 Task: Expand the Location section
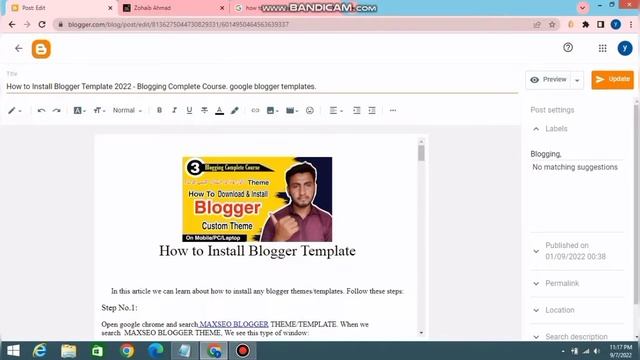[x=536, y=310]
